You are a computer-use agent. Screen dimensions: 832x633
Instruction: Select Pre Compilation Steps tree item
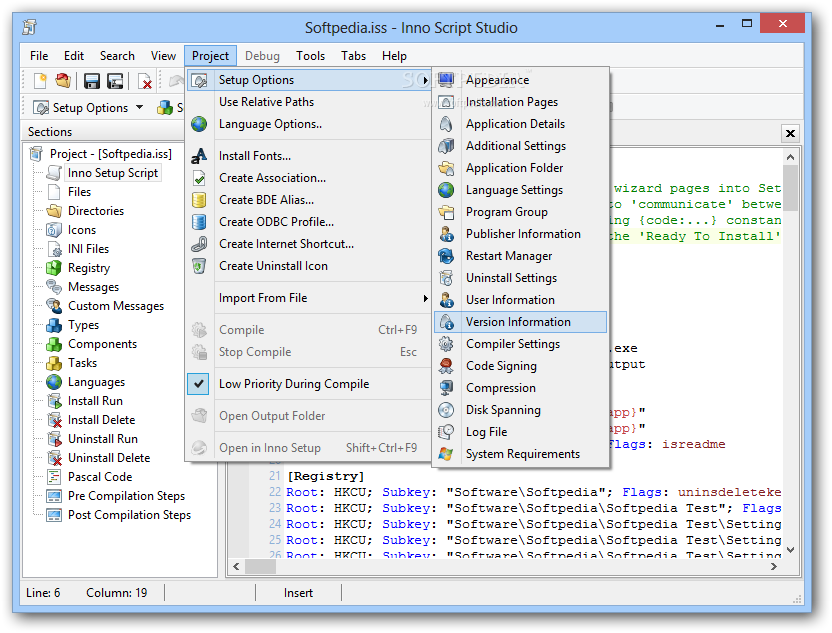point(126,496)
